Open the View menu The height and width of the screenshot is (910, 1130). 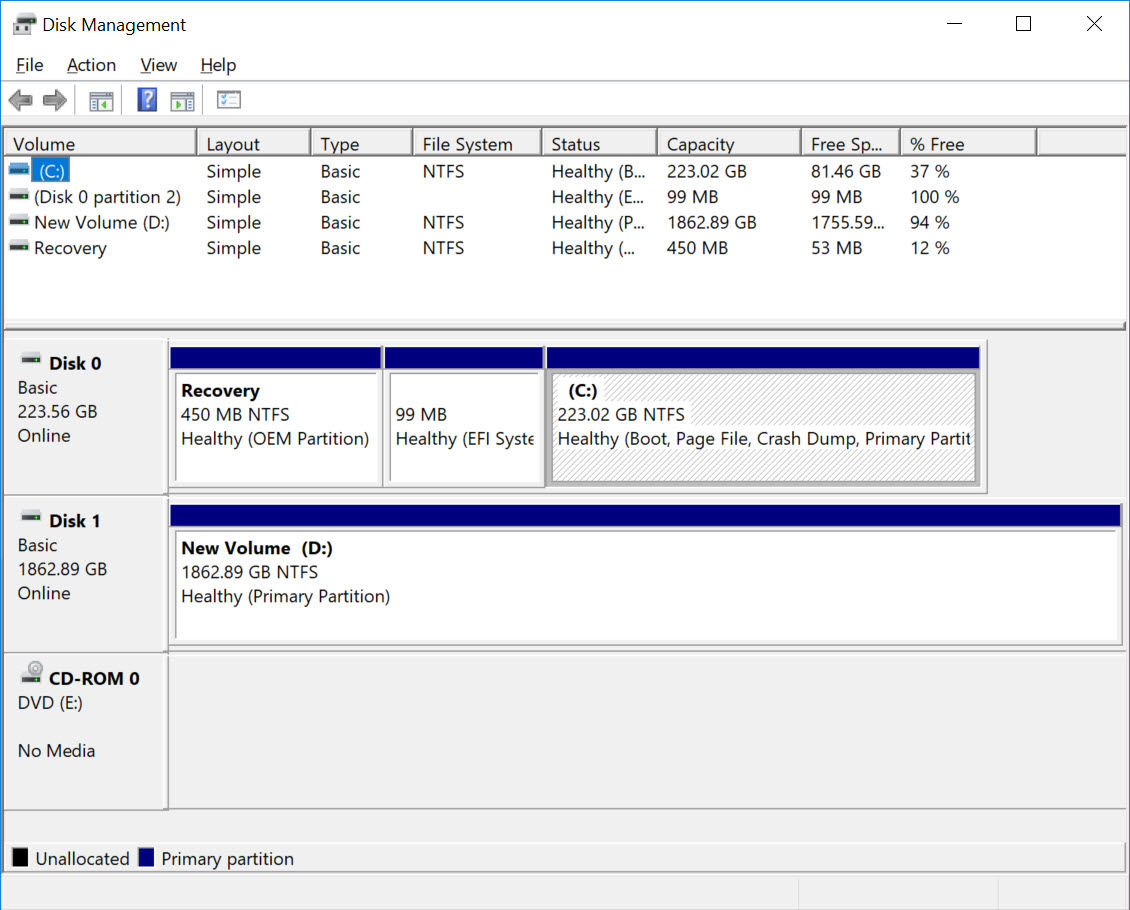click(158, 65)
